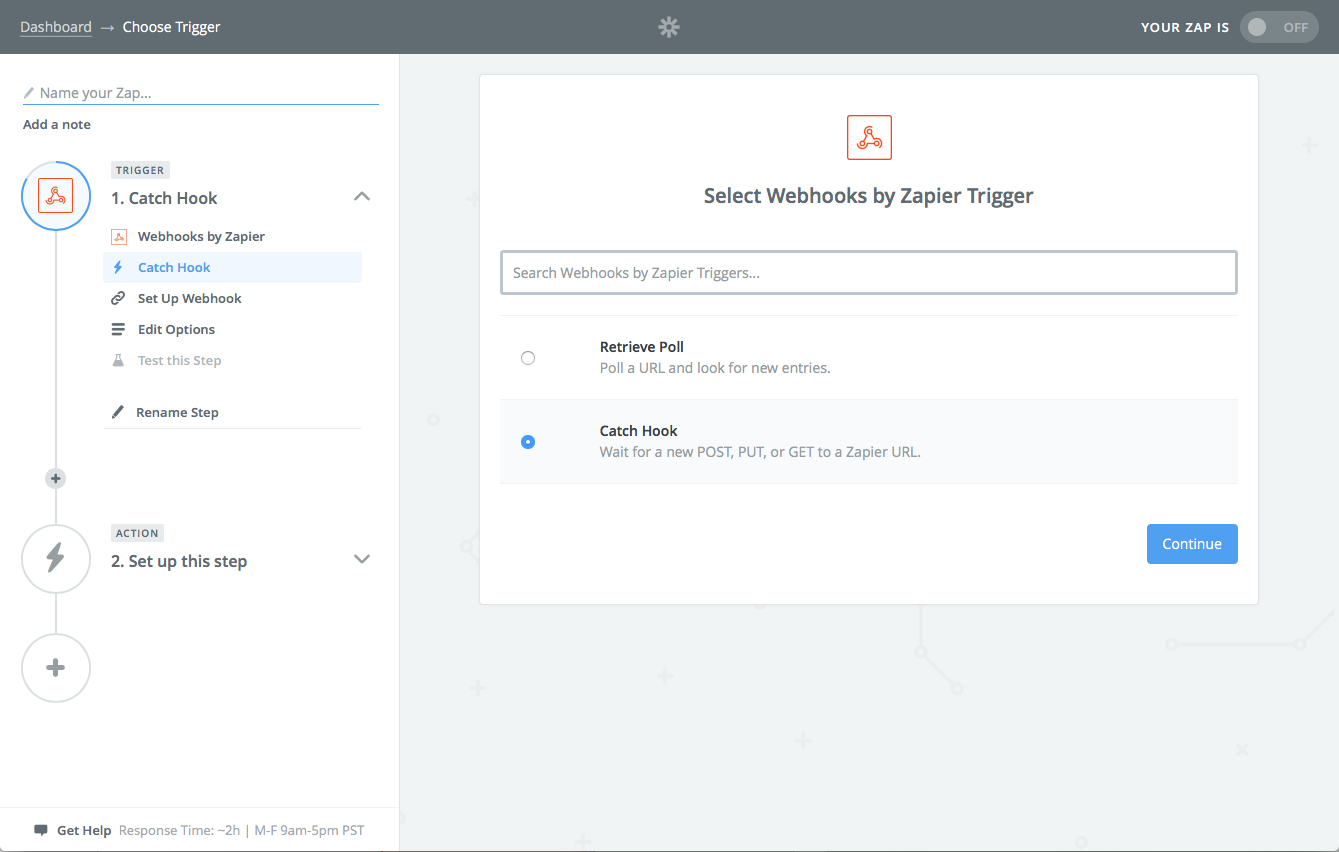Screen dimensions: 1339x852
Task: Click the link icon beside Set Up Webhook
Action: [x=118, y=298]
